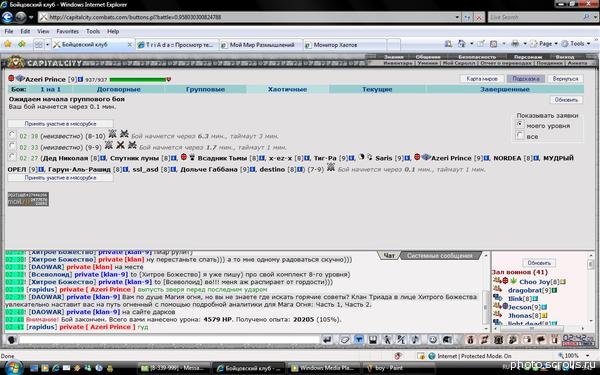The height and width of the screenshot is (375, 600).
Task: Click the chat message input field
Action: [x=169, y=340]
